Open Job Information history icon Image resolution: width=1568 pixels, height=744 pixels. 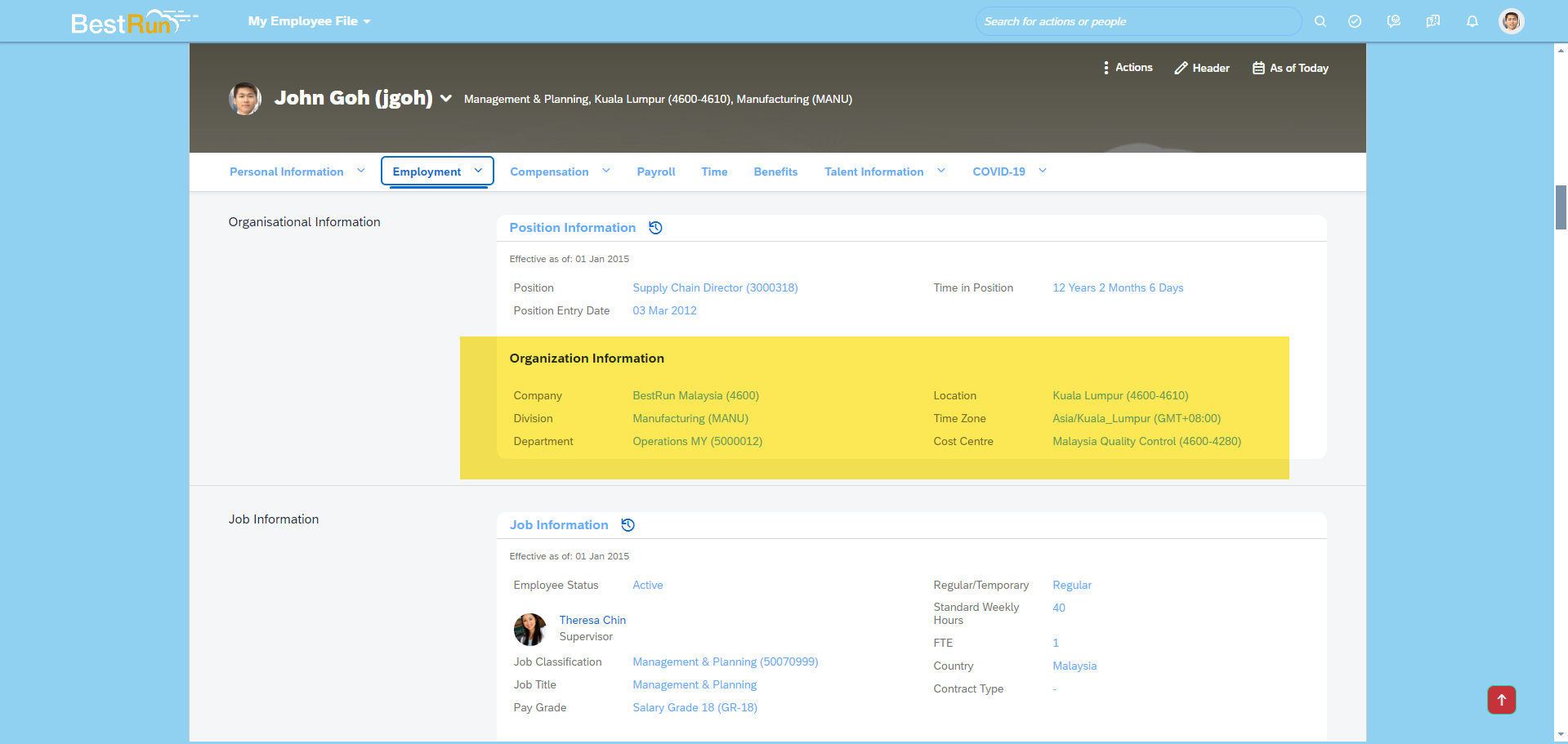click(628, 525)
